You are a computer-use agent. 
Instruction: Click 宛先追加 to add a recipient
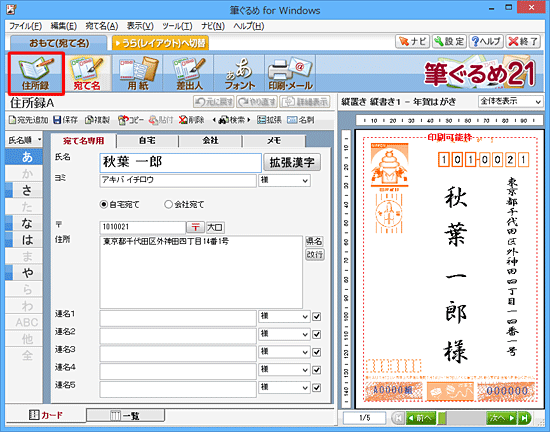tap(28, 120)
